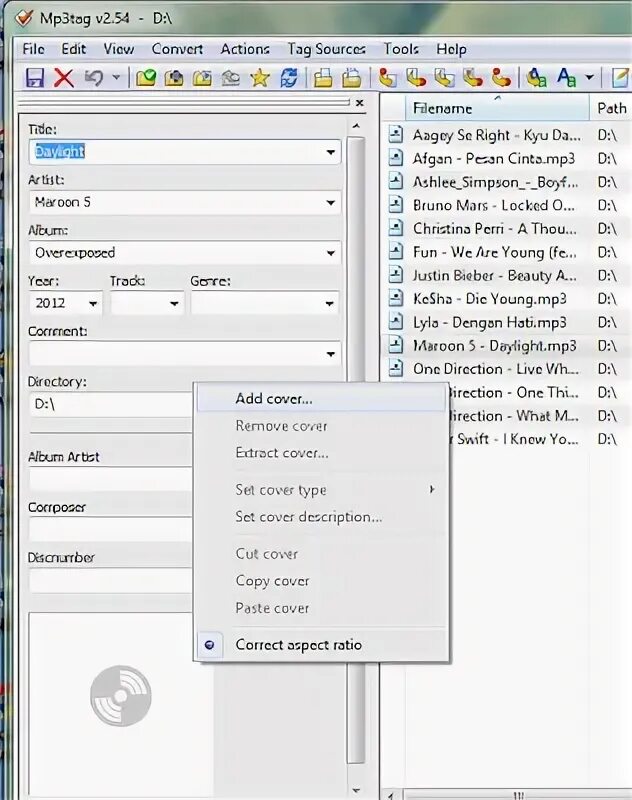Click the Tag - Filename convert icon
Image resolution: width=632 pixels, height=800 pixels.
coord(388,78)
